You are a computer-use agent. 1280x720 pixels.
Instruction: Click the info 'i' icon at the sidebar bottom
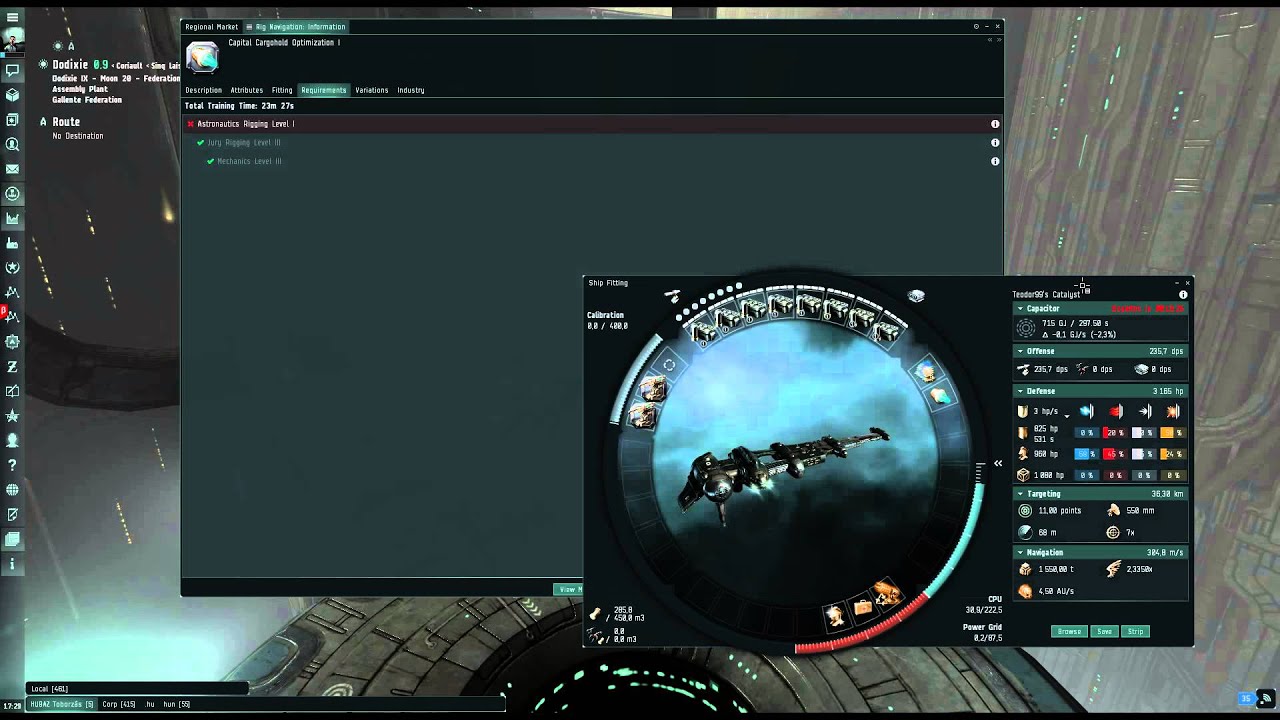(12, 564)
